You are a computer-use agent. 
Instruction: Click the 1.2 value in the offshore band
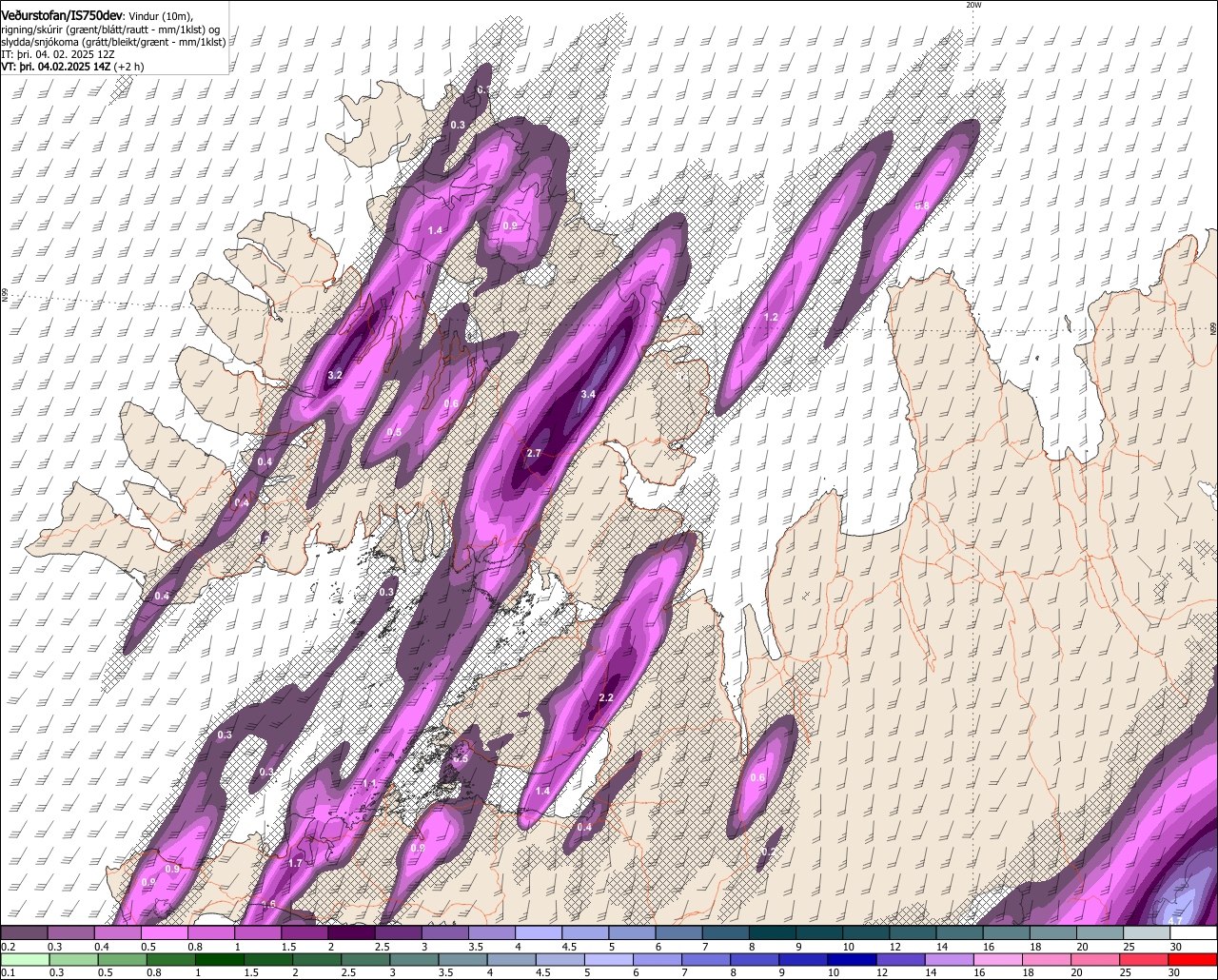tap(772, 317)
